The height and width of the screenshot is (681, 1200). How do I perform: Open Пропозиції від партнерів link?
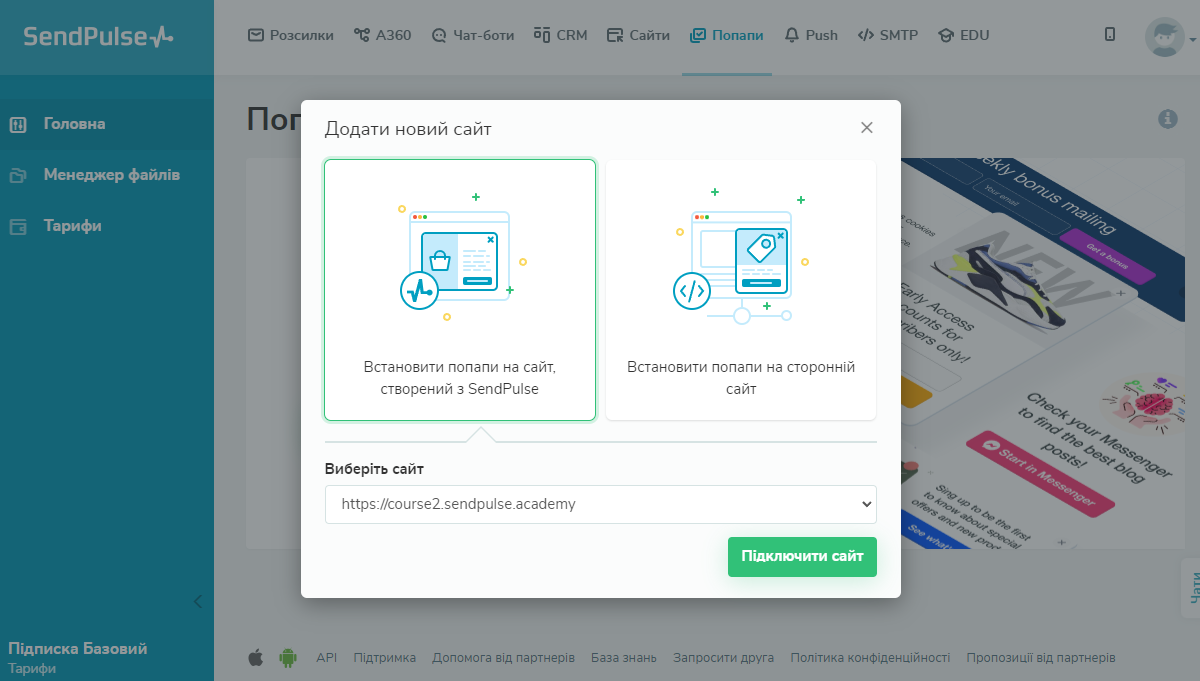click(1041, 658)
